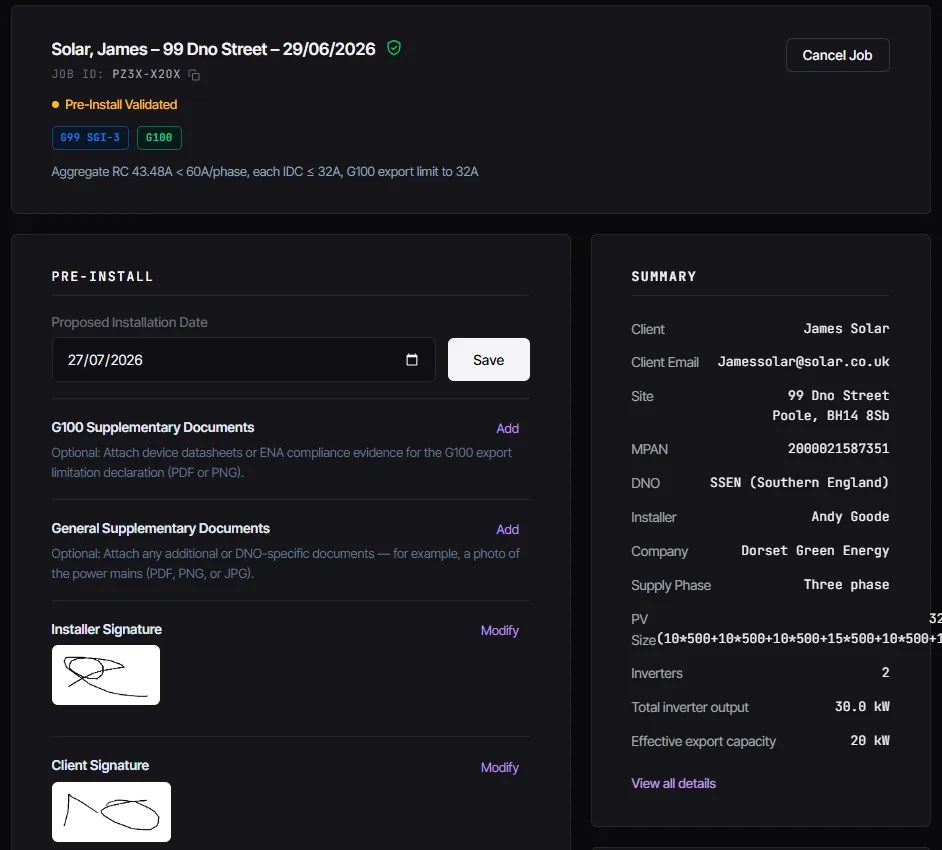
Task: Cancel the job
Action: [x=837, y=55]
